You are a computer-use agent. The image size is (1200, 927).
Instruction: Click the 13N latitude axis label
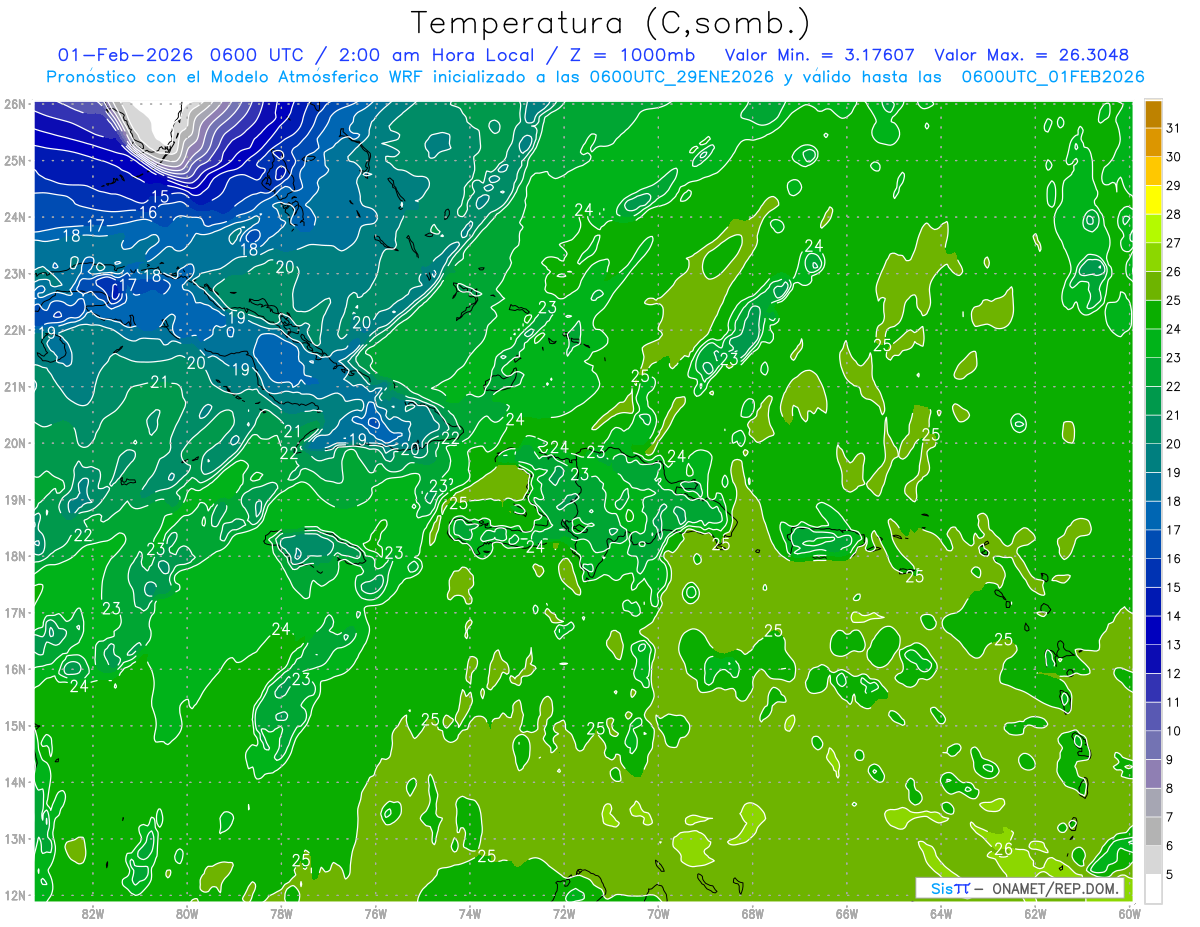(x=14, y=839)
